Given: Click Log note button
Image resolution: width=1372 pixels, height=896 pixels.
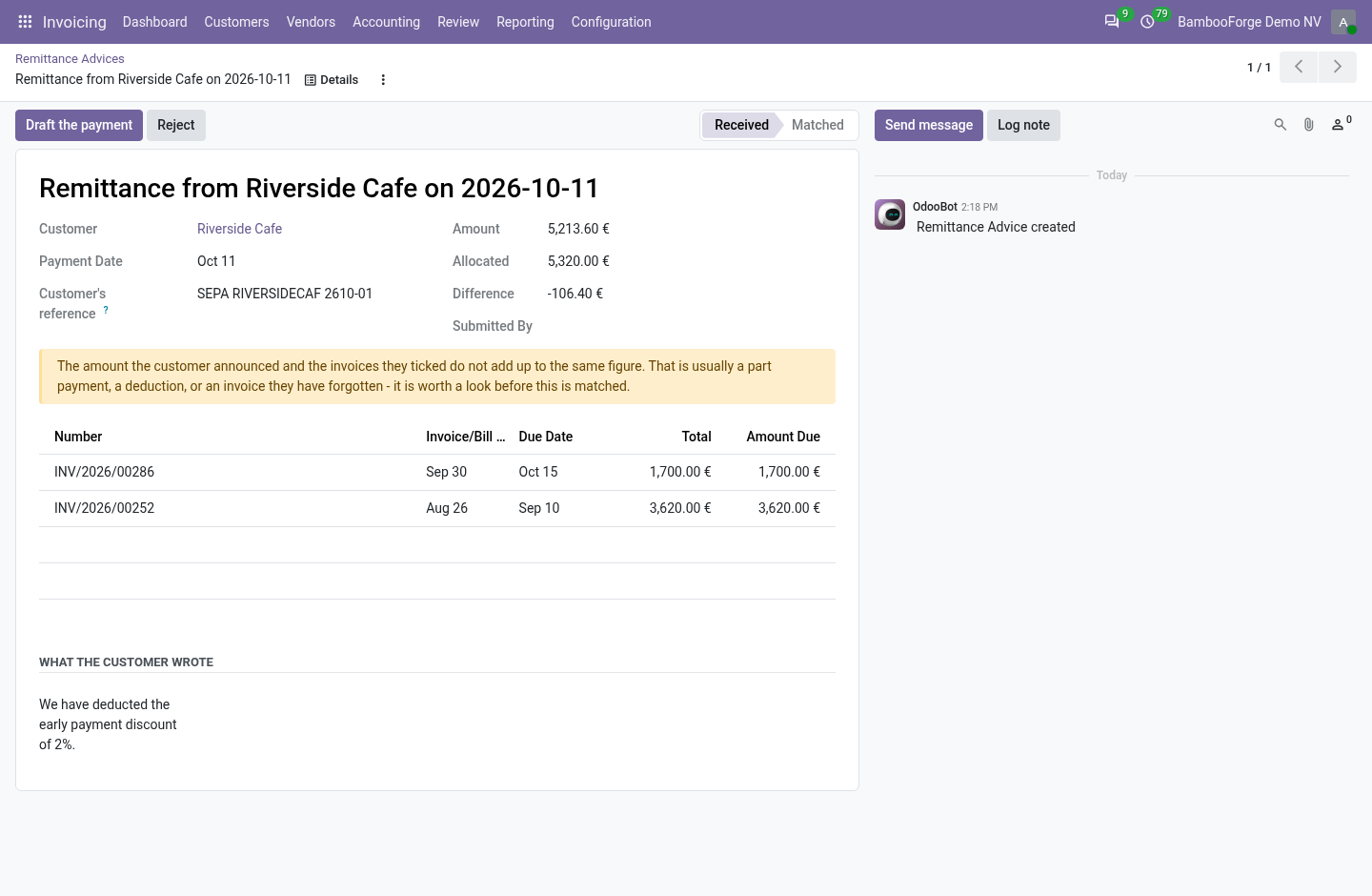Looking at the screenshot, I should tap(1023, 125).
